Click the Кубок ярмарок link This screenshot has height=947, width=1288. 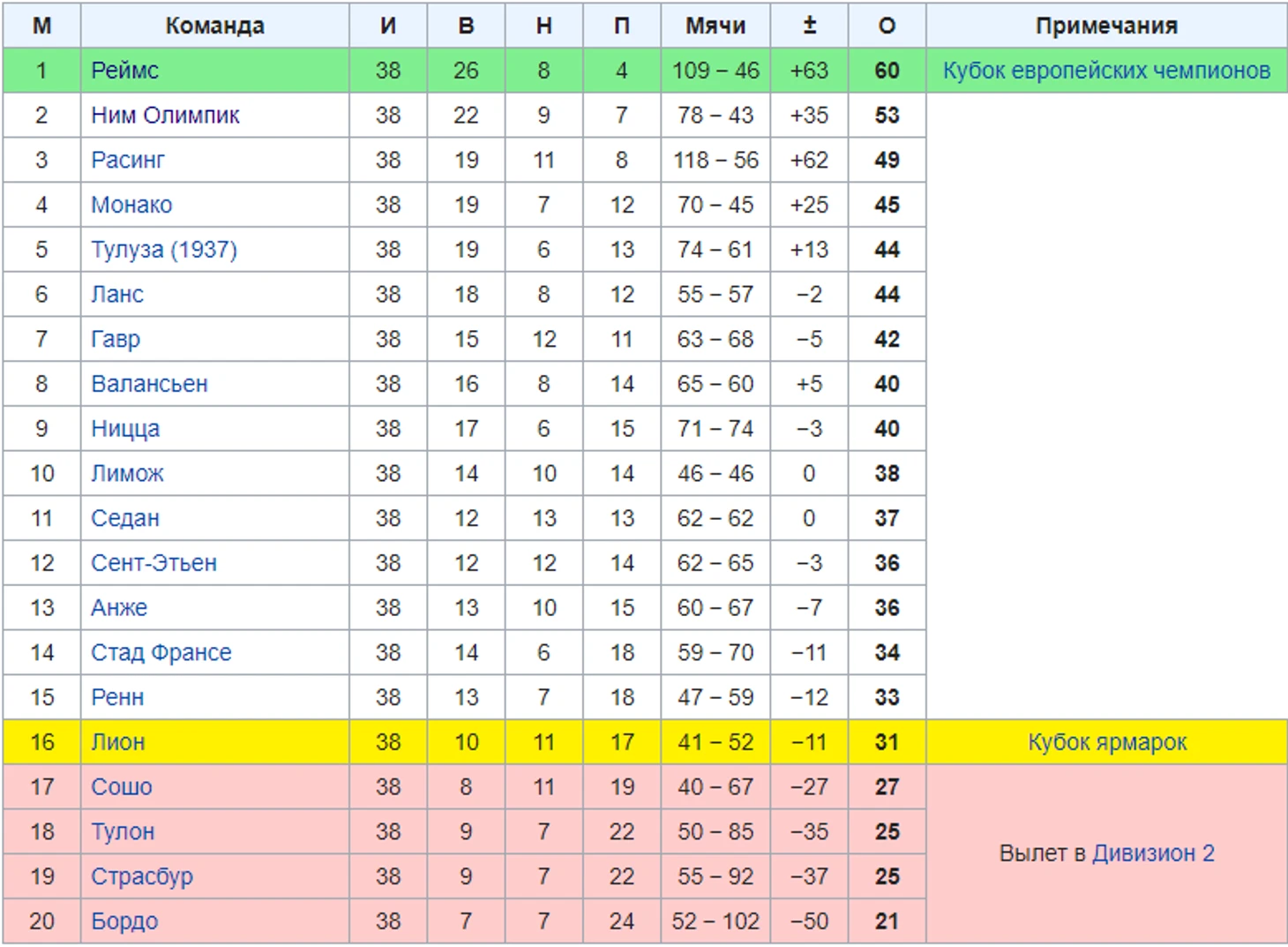1107,742
